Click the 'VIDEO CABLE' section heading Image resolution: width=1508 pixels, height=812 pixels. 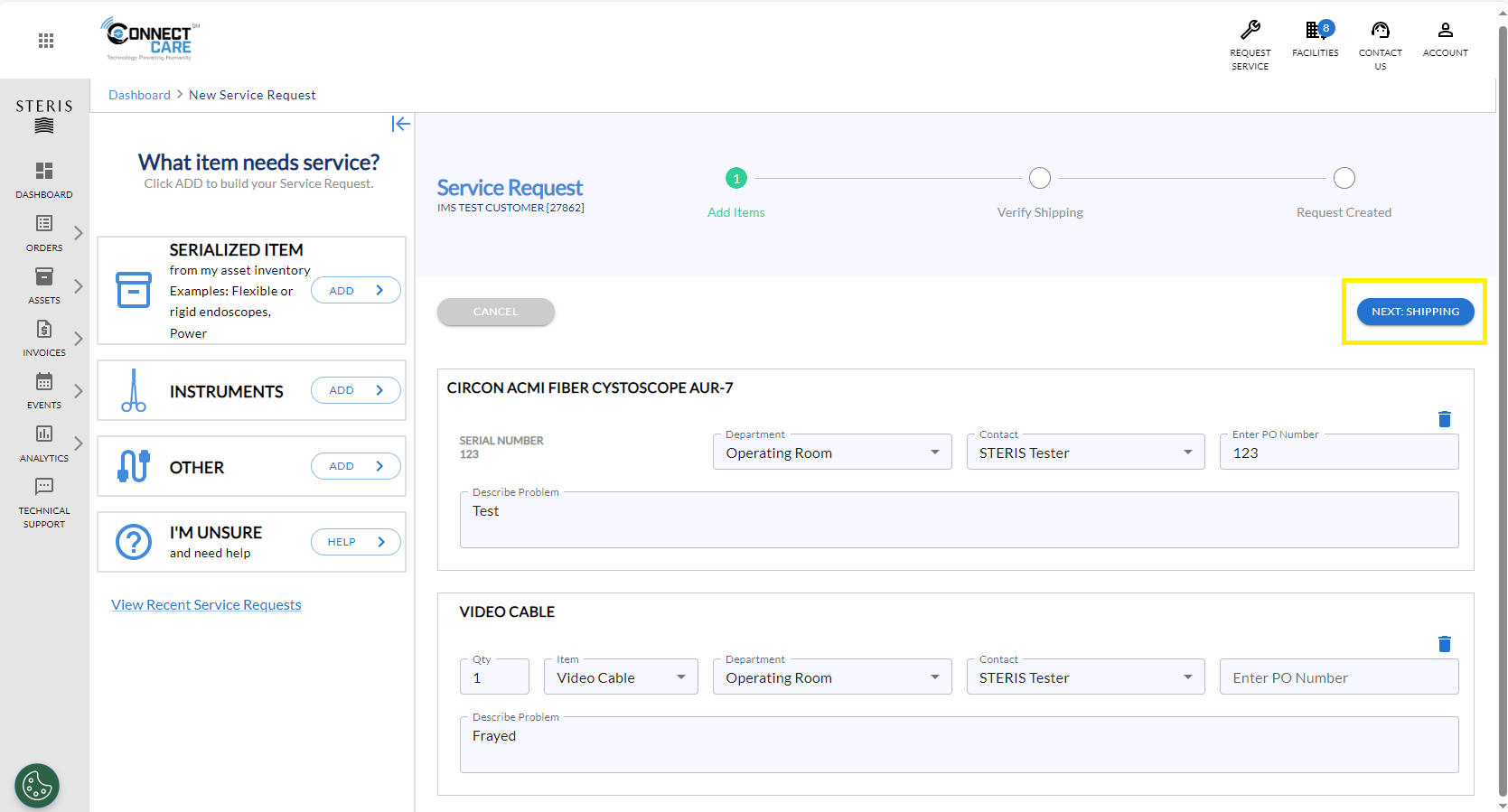coord(507,611)
